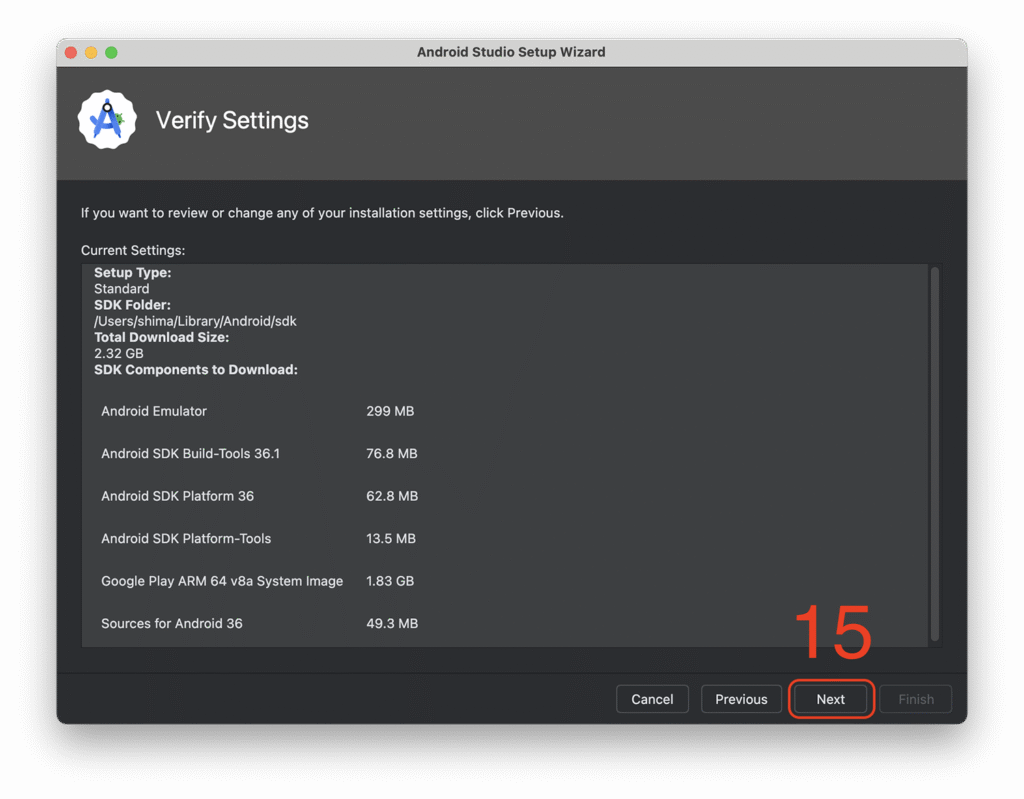1024x799 pixels.
Task: Select the Android SDK Build-Tools 36.1 entry
Action: tap(190, 453)
